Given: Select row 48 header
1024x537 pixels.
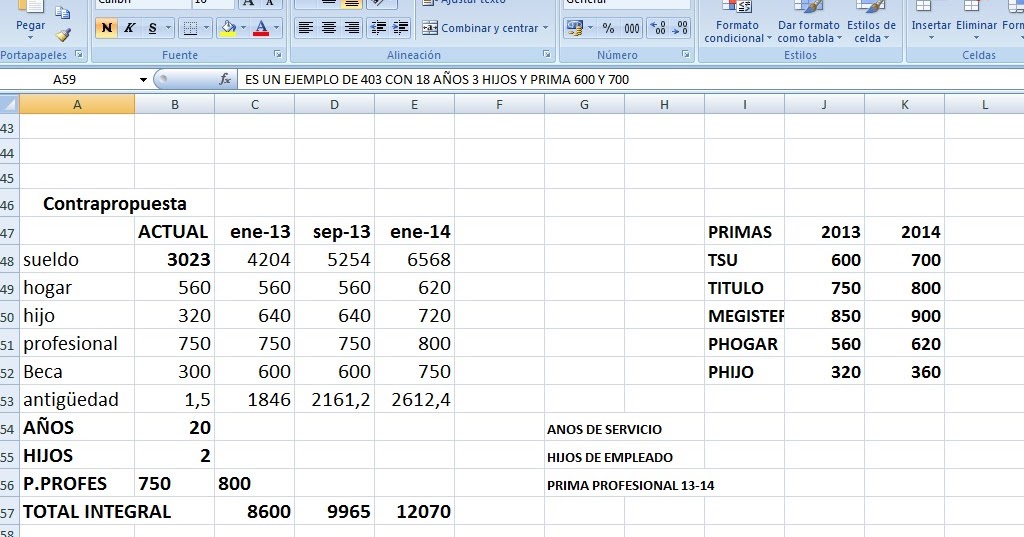Looking at the screenshot, I should click(x=8, y=260).
